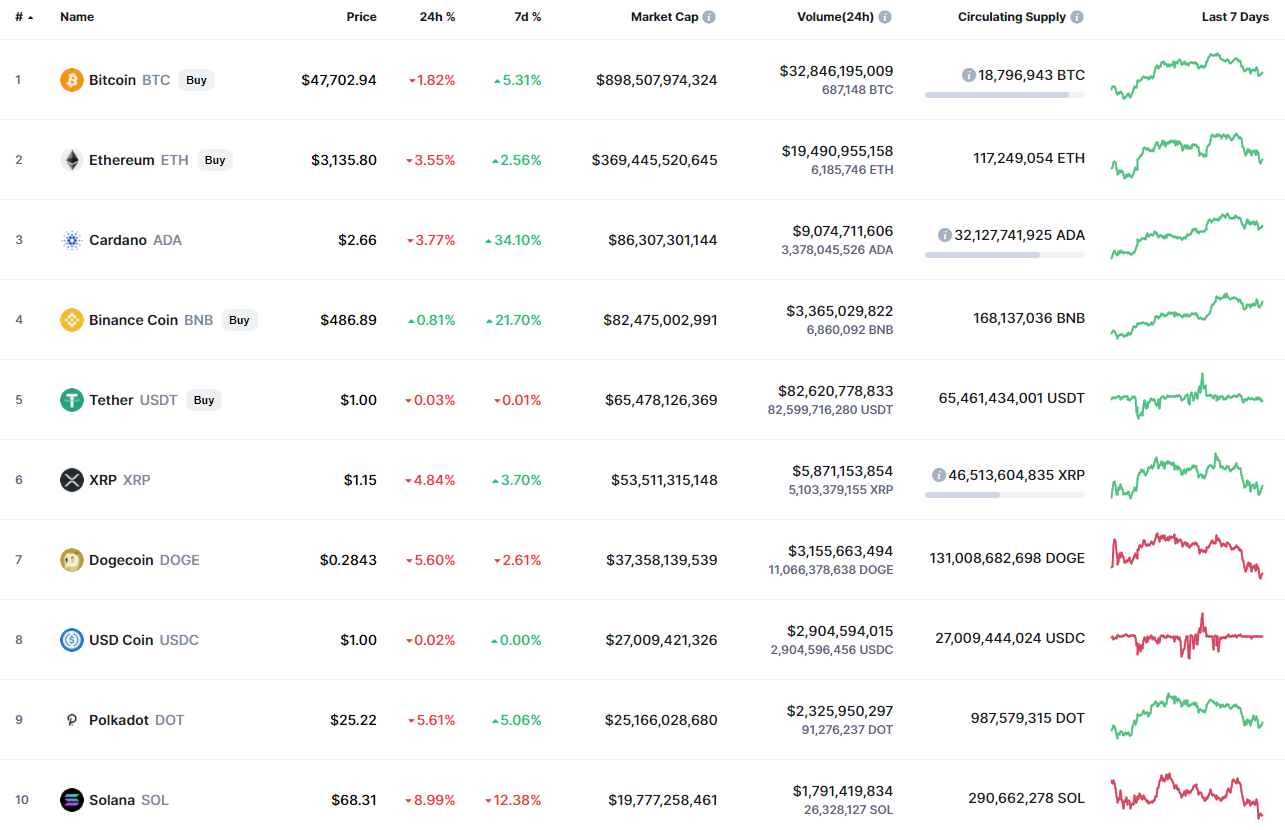Sort table by Circulating Supply header

click(1012, 17)
